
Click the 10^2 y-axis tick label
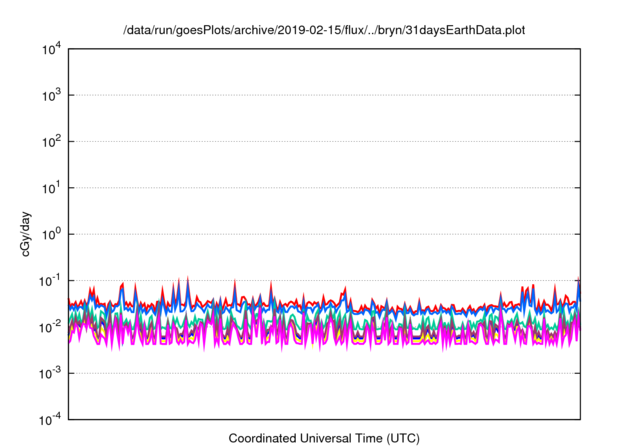(x=51, y=142)
